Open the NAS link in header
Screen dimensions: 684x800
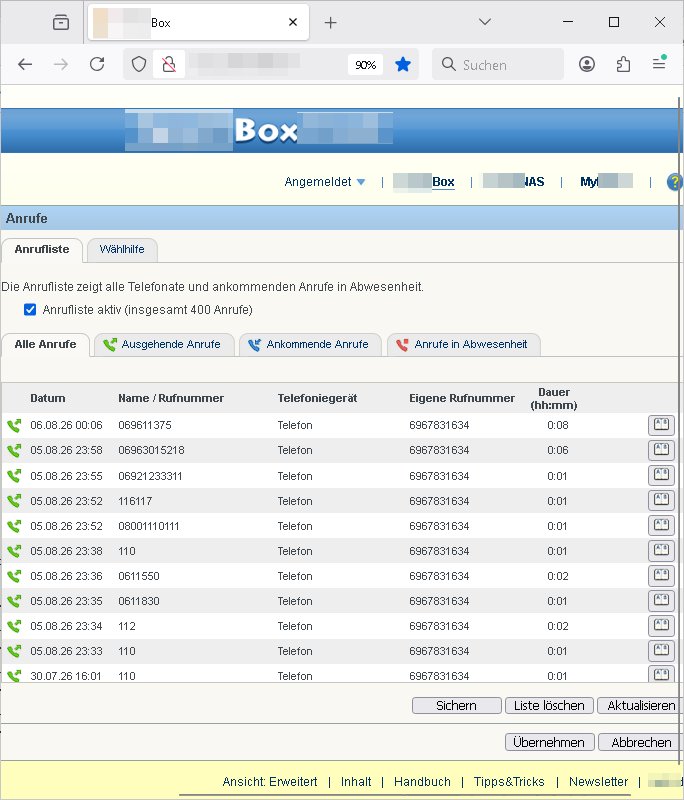point(514,182)
